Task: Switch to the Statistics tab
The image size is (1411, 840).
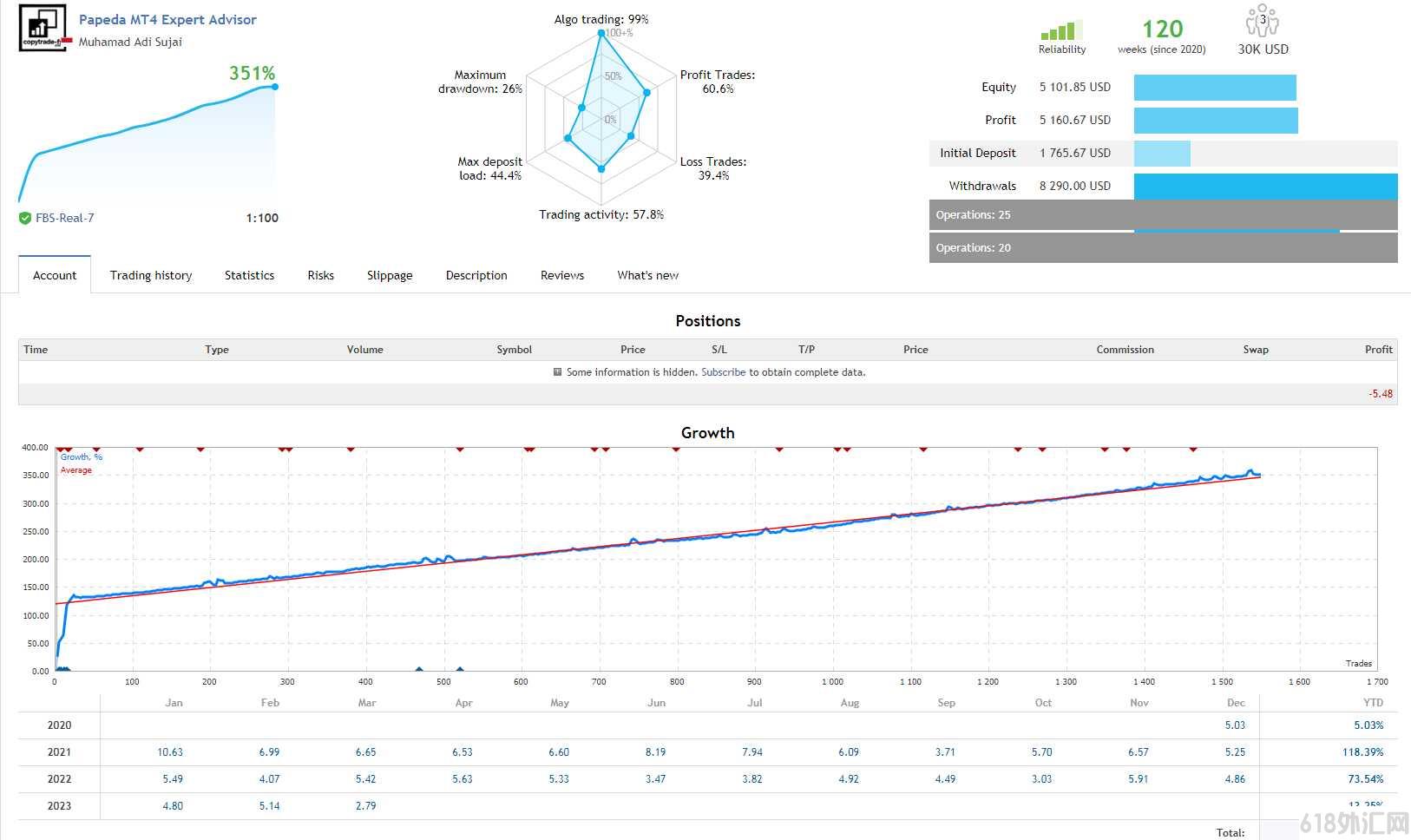Action: point(249,275)
